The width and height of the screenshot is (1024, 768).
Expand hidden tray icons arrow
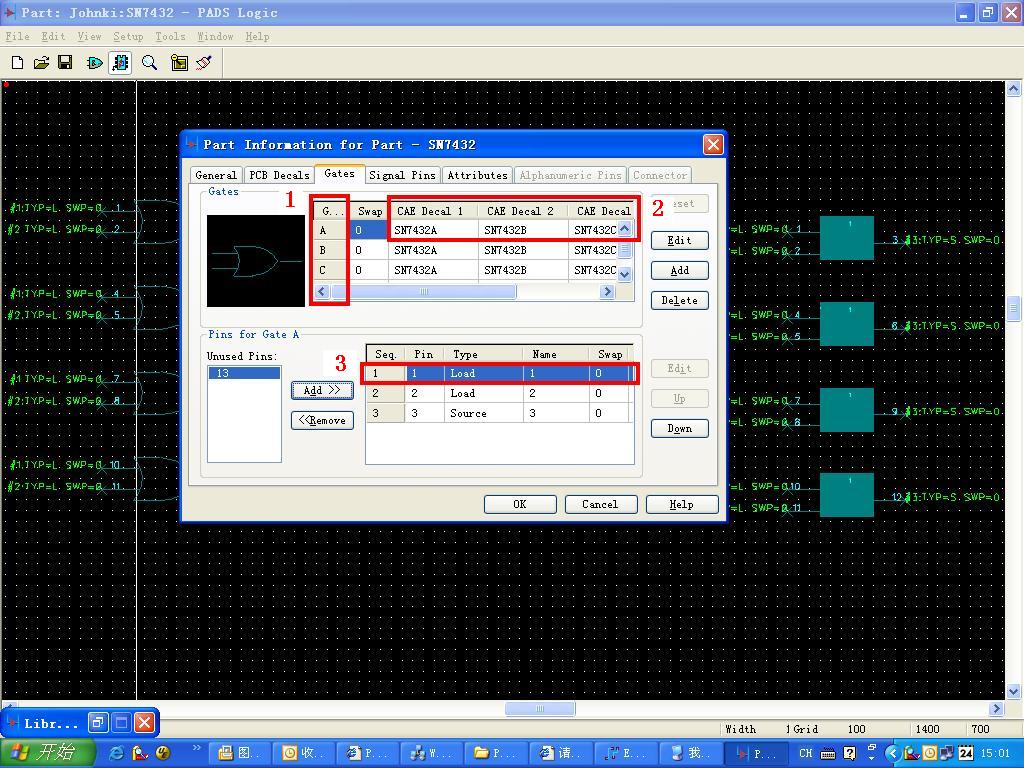tap(892, 753)
